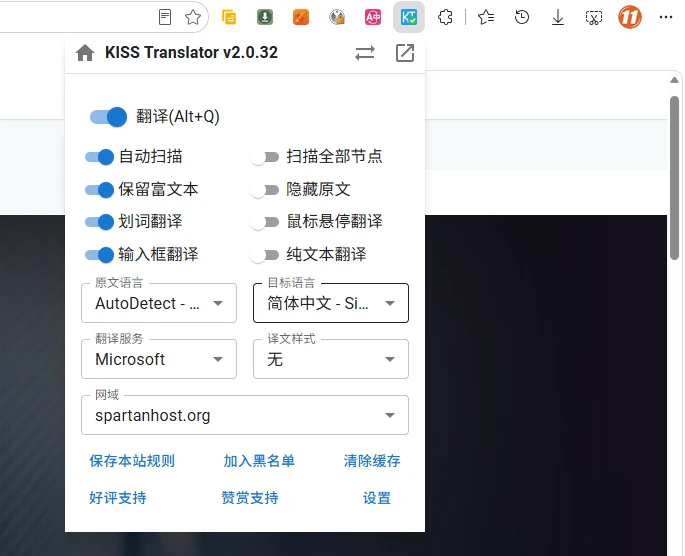Enable the 隐藏原文 switch
The height and width of the screenshot is (556, 685).
point(265,190)
